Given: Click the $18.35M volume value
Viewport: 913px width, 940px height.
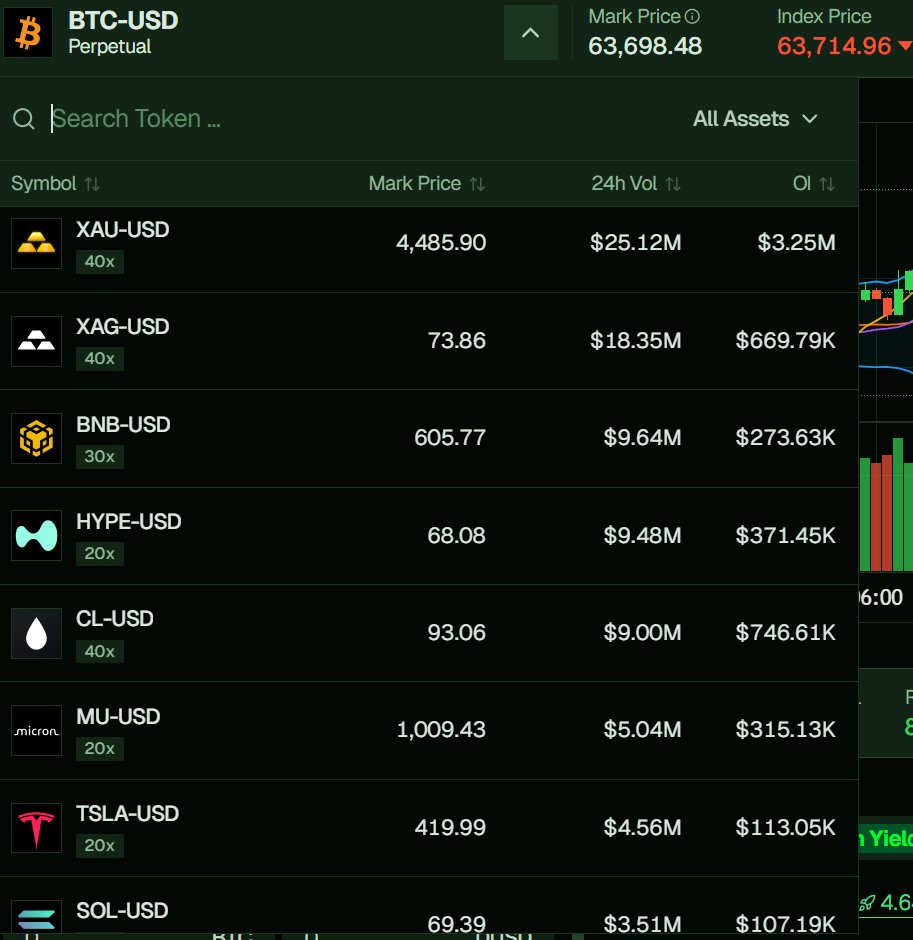Looking at the screenshot, I should point(635,341).
